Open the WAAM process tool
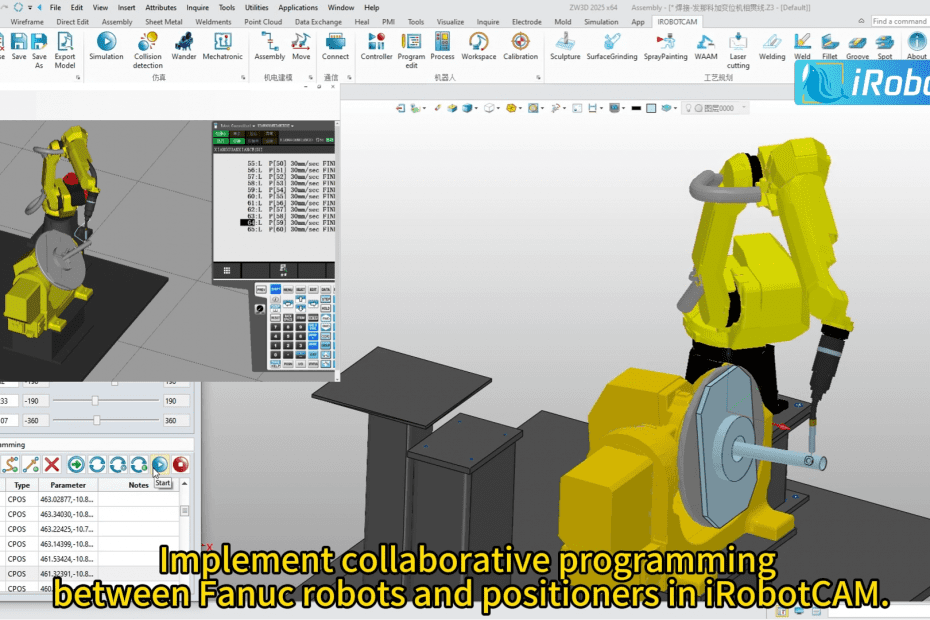The image size is (930, 620). coord(706,47)
